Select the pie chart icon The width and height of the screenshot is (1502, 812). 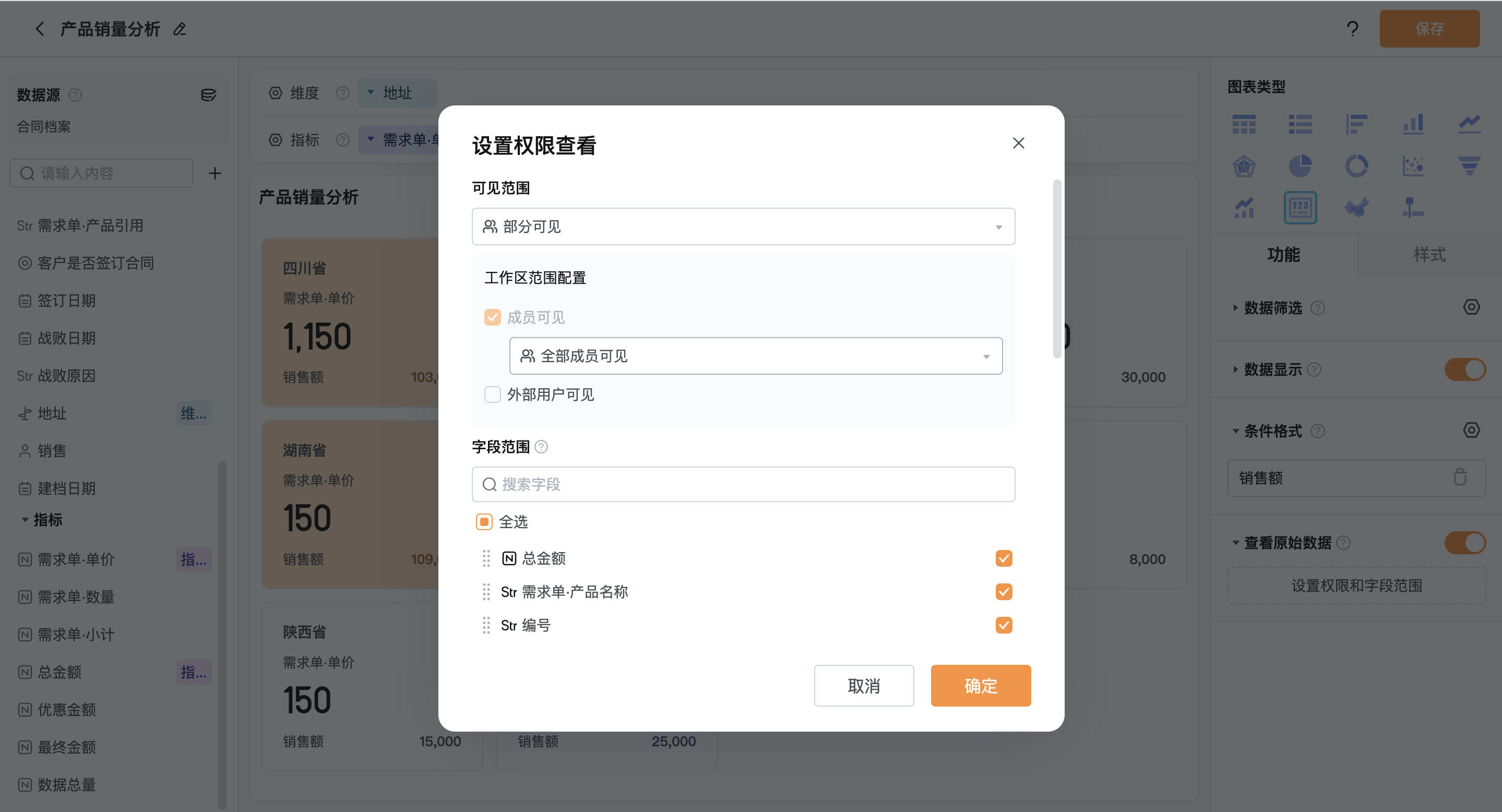click(x=1300, y=166)
